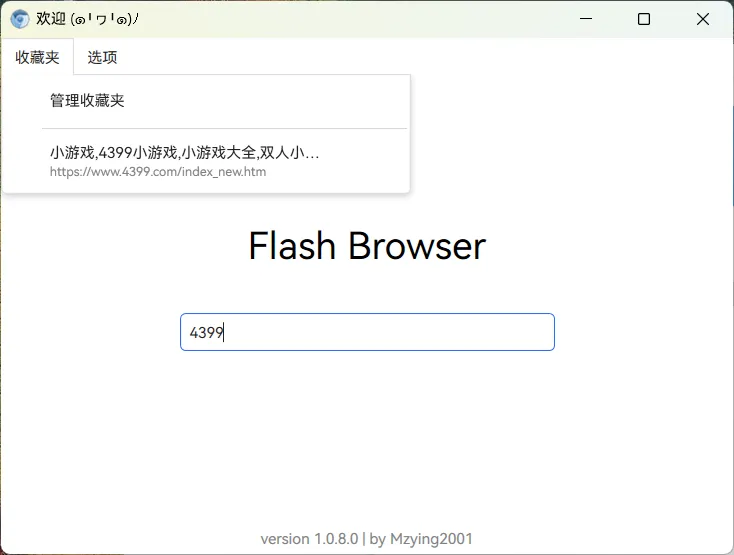Image resolution: width=734 pixels, height=555 pixels.
Task: Open the 4399小游戏 bookmark entry
Action: pos(206,161)
